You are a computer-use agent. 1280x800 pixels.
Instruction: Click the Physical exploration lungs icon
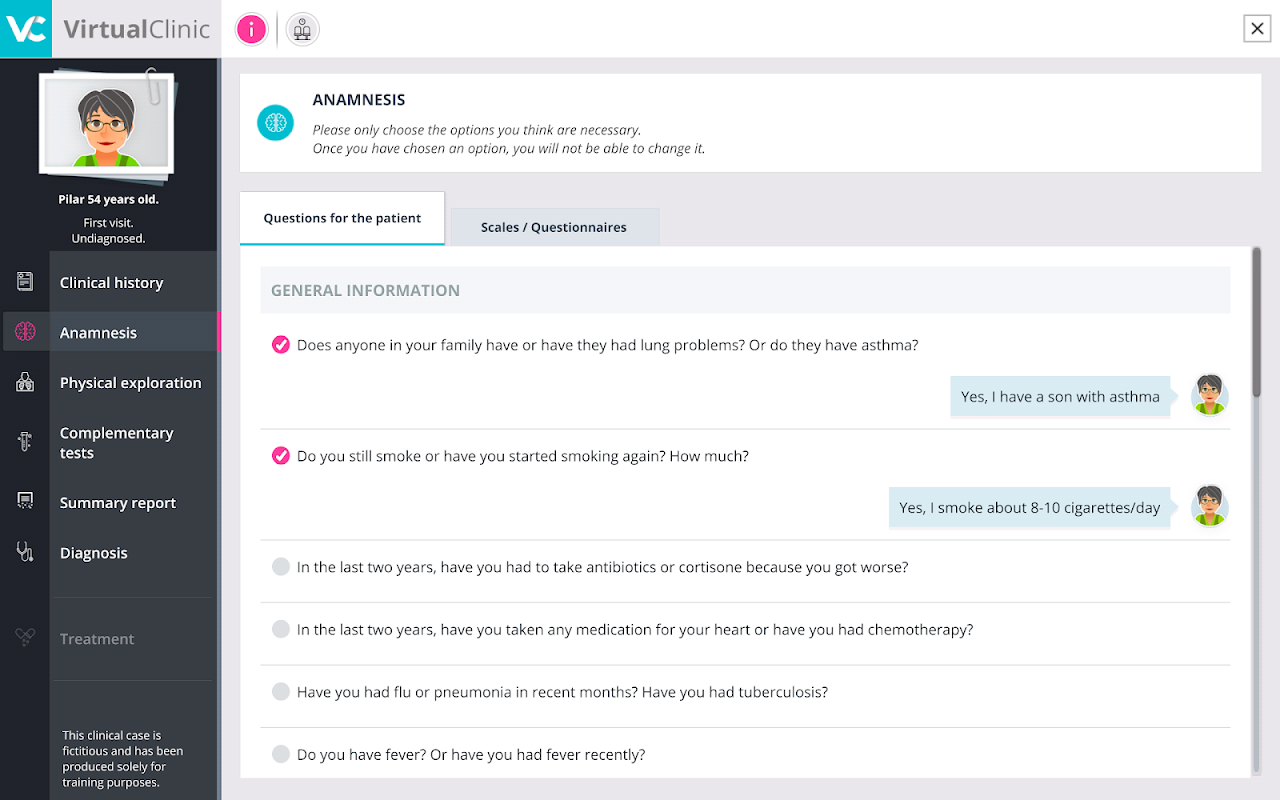click(26, 382)
